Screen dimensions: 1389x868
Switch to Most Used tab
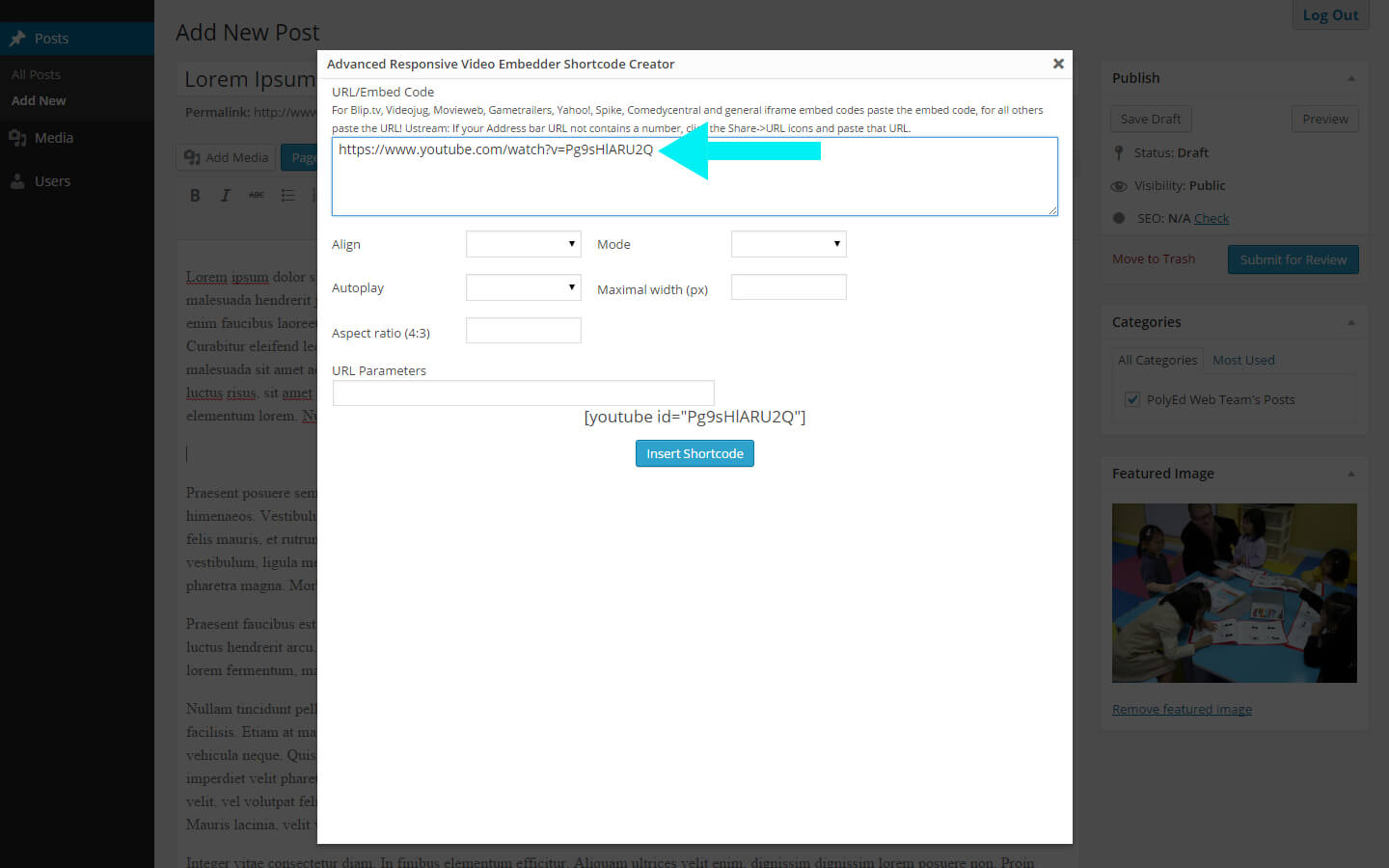click(1243, 360)
